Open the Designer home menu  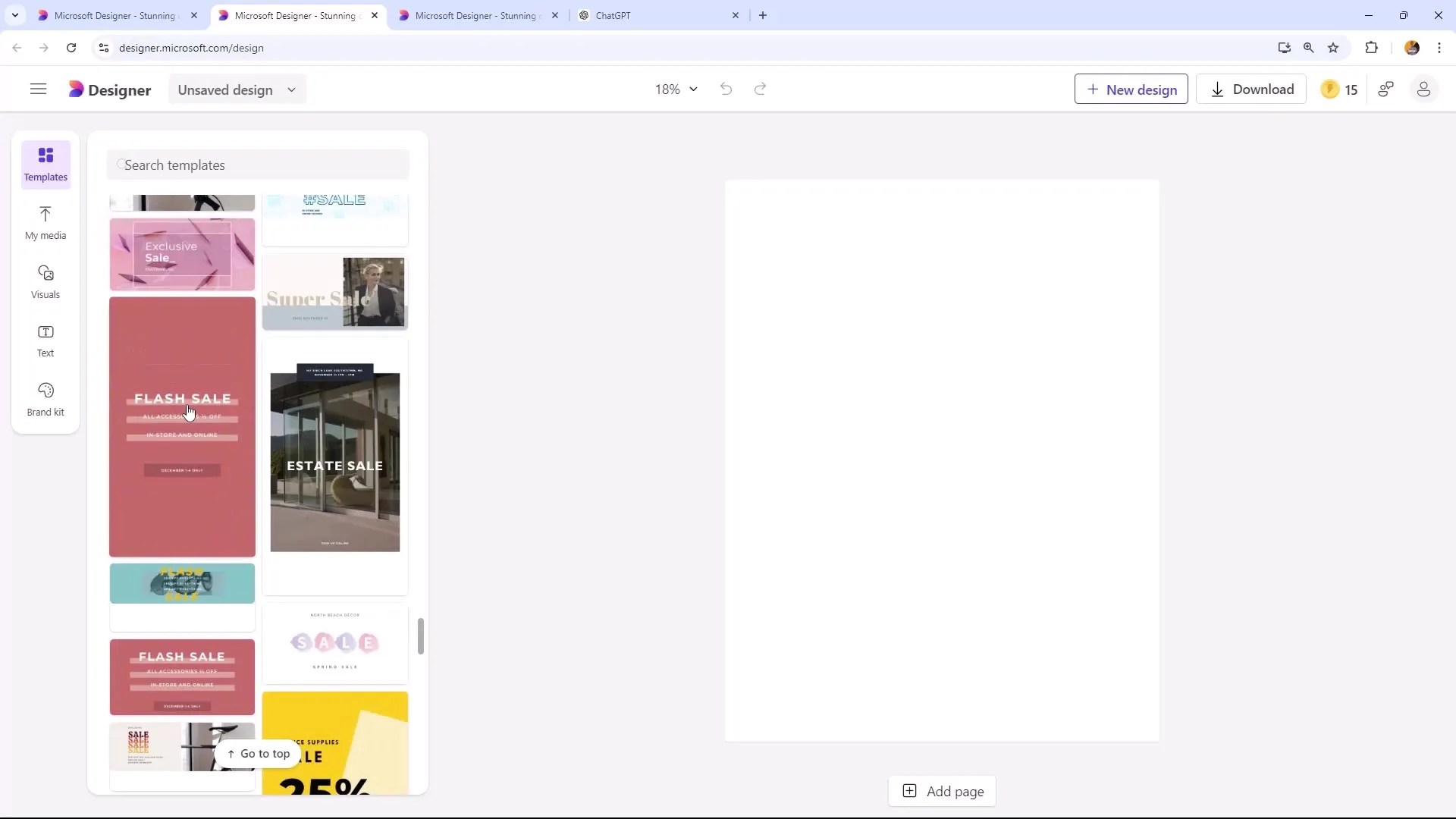click(38, 89)
